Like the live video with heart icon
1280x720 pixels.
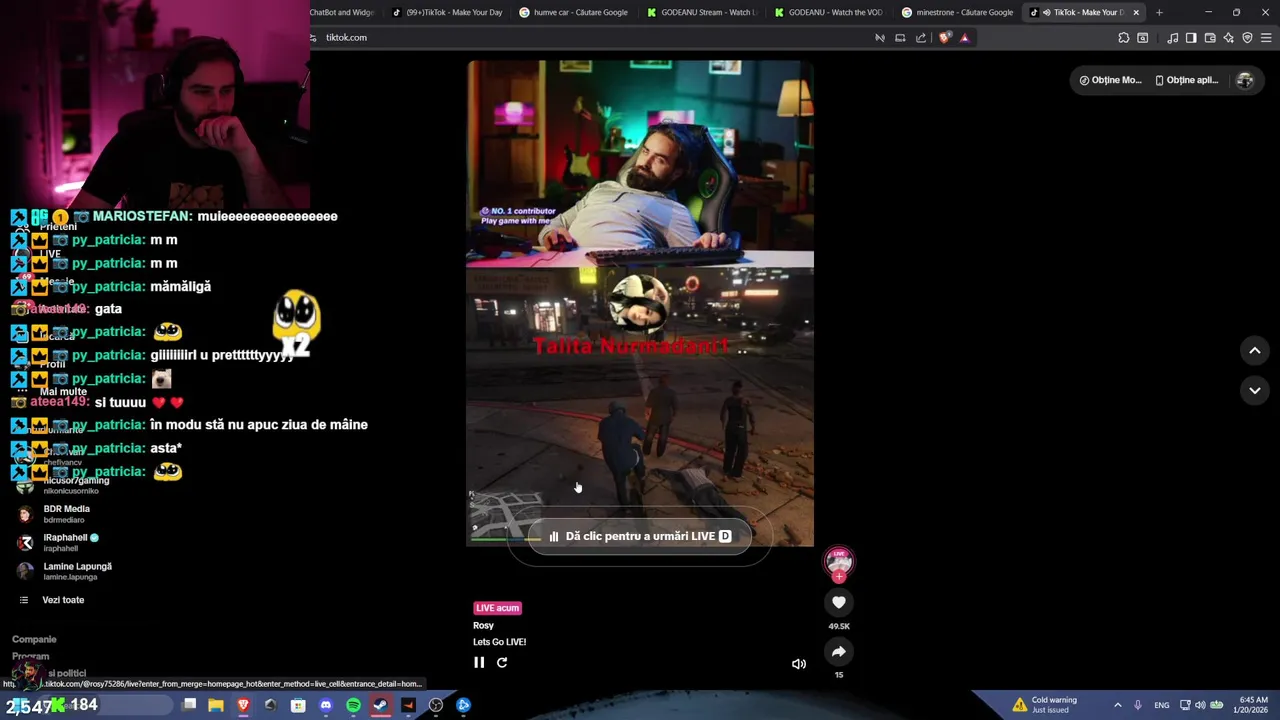click(839, 602)
